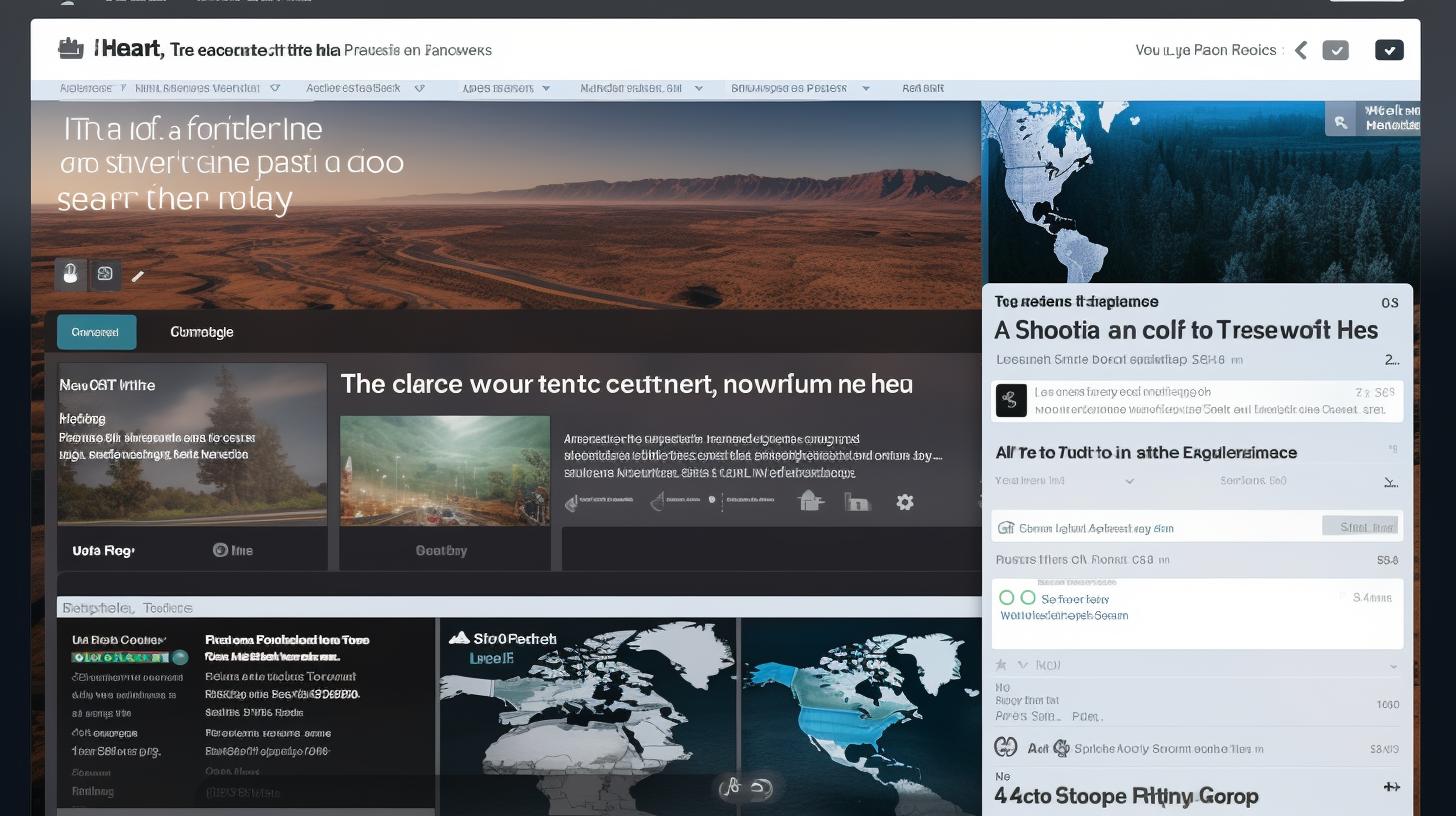Toggle the dark checkmark box in header

point(1389,50)
